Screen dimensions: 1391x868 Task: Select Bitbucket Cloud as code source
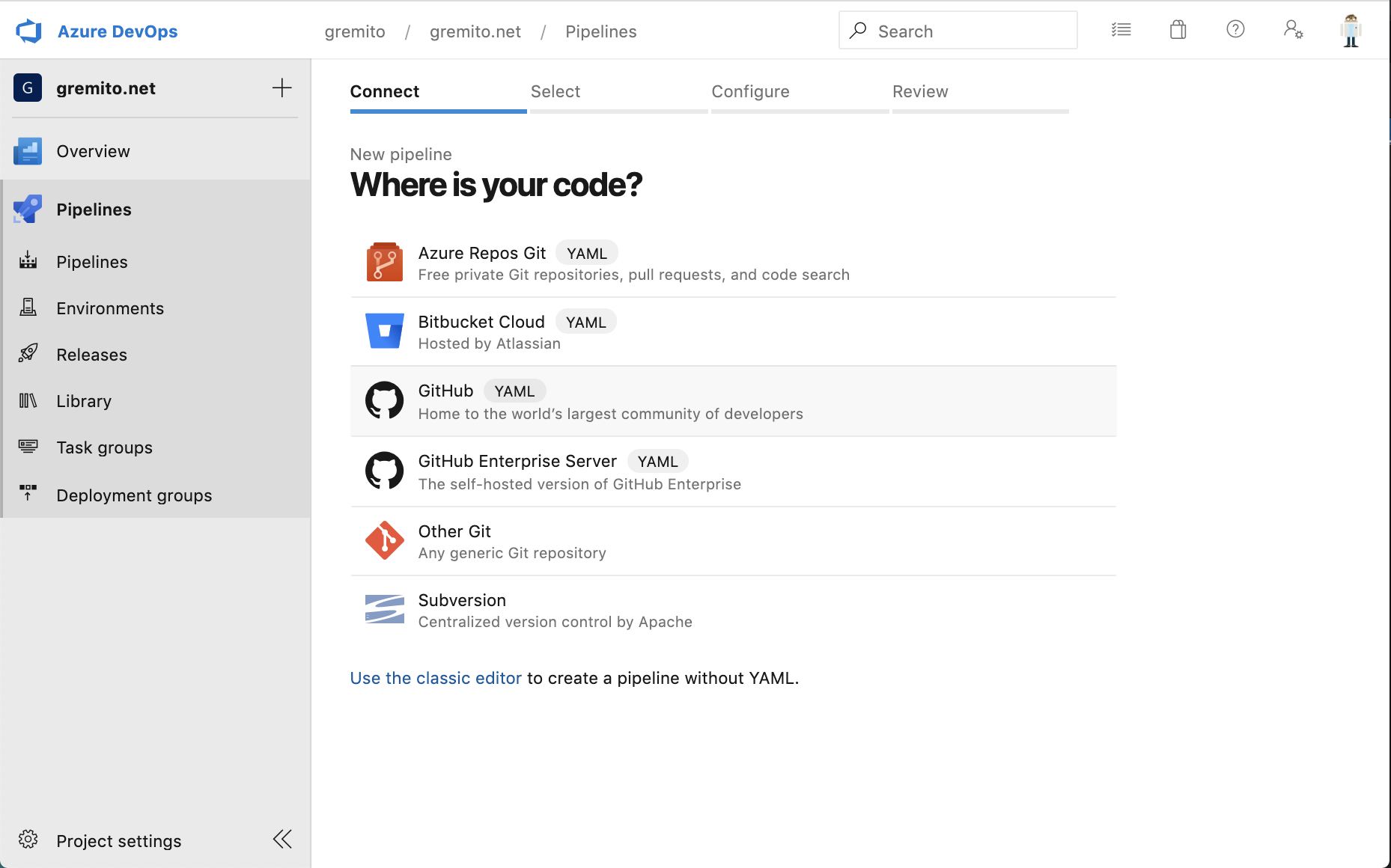coord(734,331)
